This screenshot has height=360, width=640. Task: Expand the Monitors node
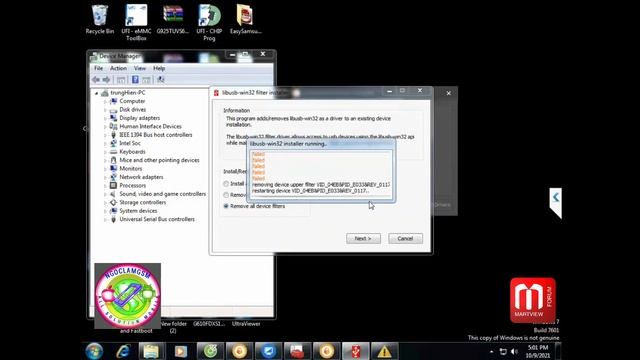point(105,169)
